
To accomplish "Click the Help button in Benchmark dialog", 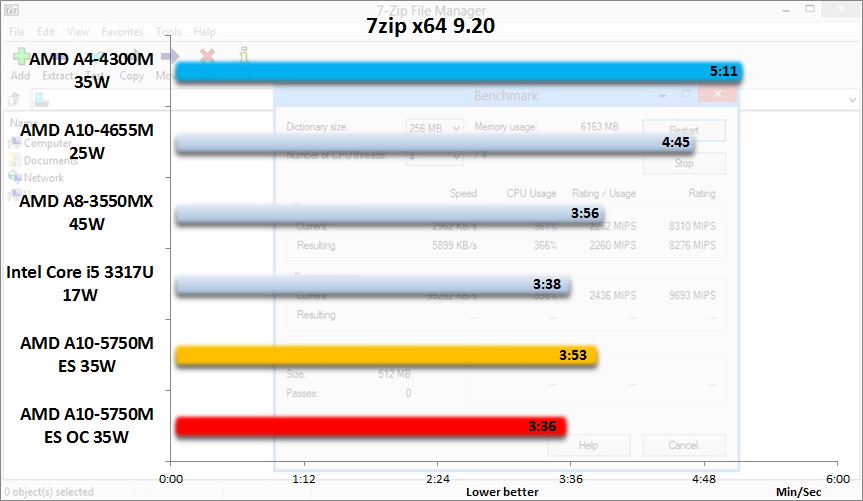I will (x=588, y=445).
